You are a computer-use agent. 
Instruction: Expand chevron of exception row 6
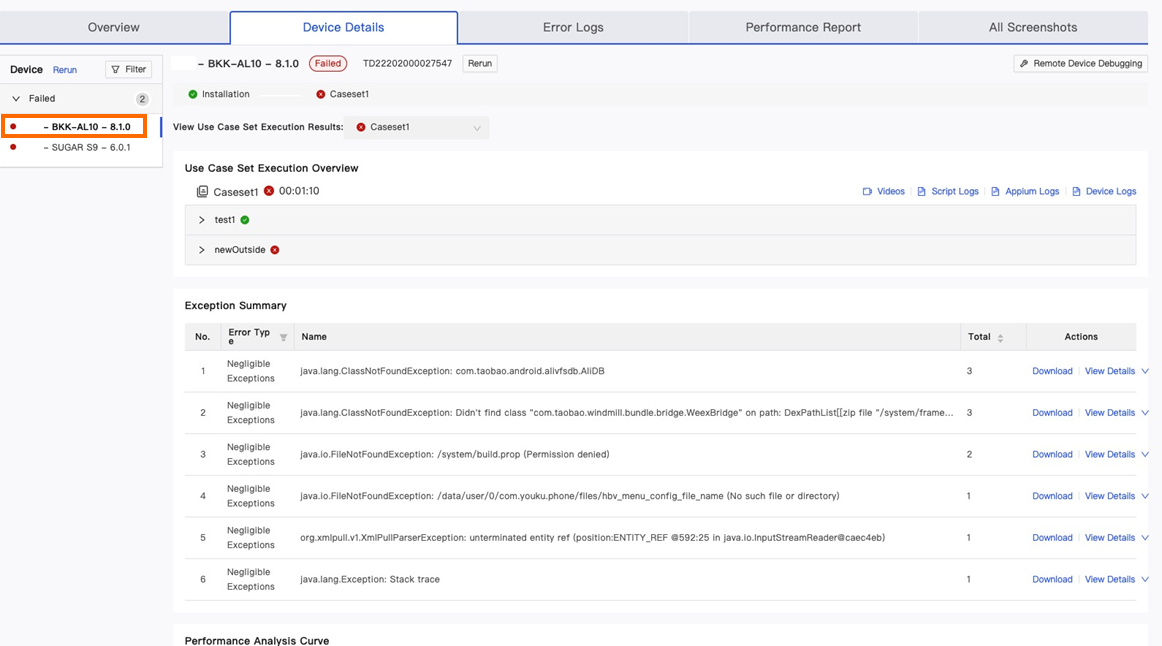[1145, 579]
